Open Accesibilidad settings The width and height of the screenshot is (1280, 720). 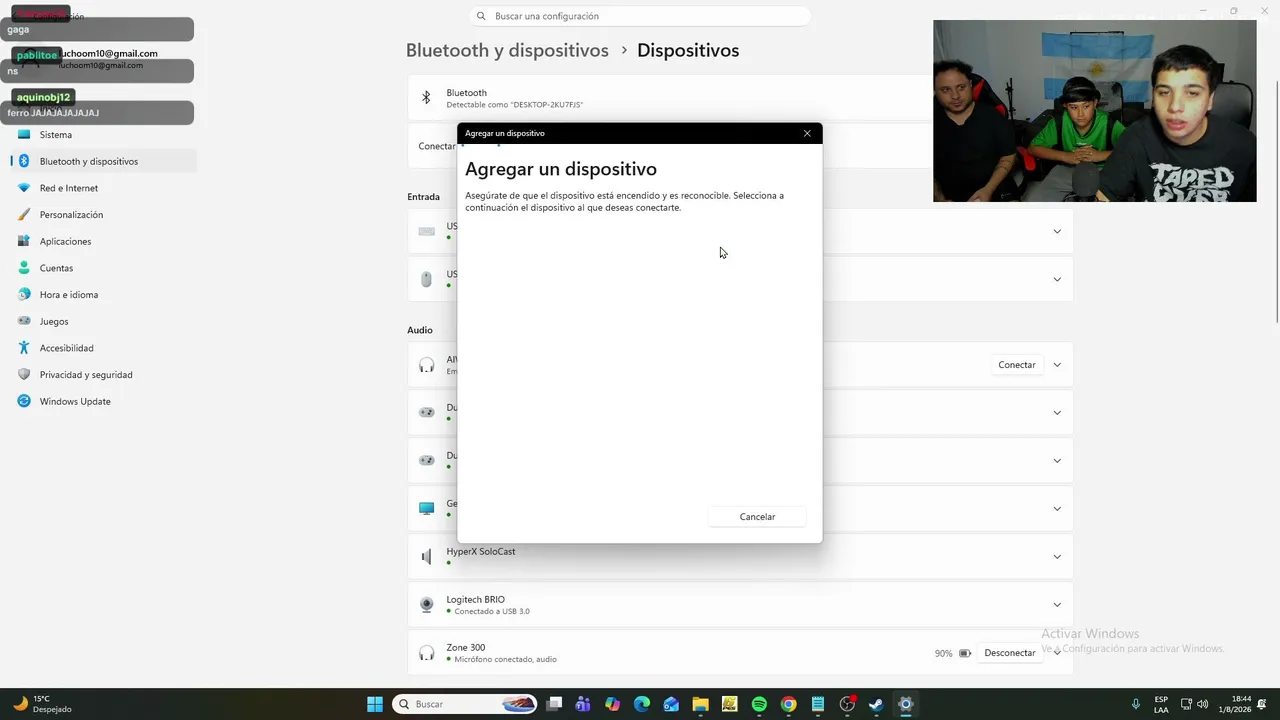click(103, 348)
